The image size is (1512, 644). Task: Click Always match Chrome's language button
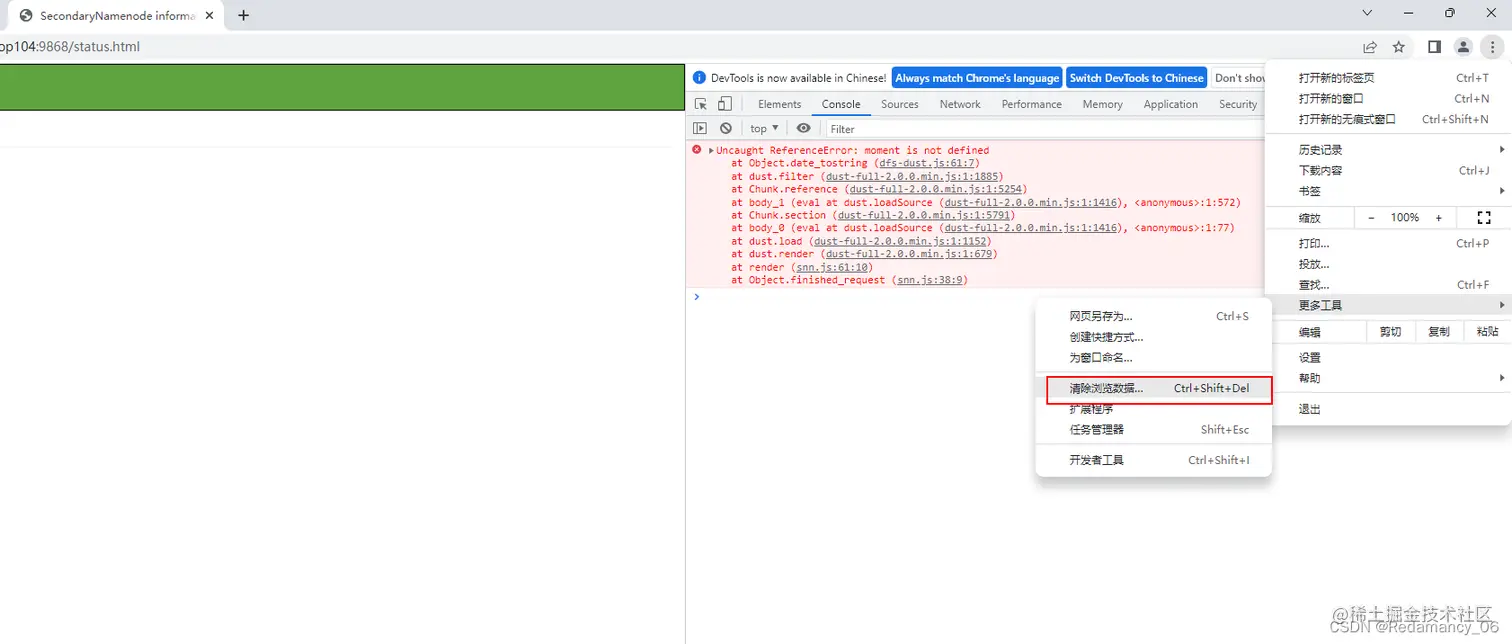pyautogui.click(x=977, y=78)
